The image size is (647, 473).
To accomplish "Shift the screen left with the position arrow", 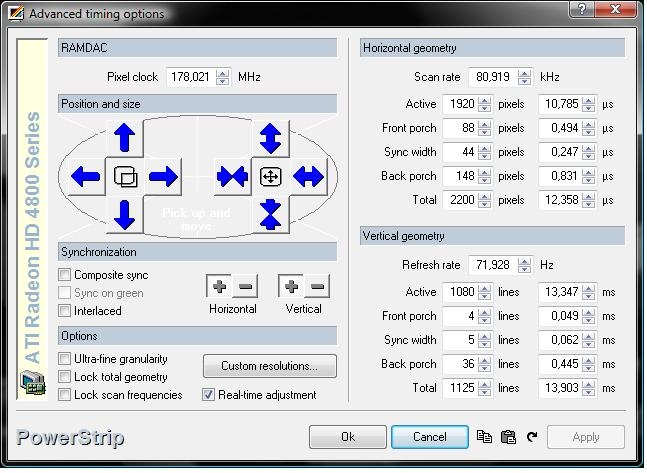I will (86, 177).
